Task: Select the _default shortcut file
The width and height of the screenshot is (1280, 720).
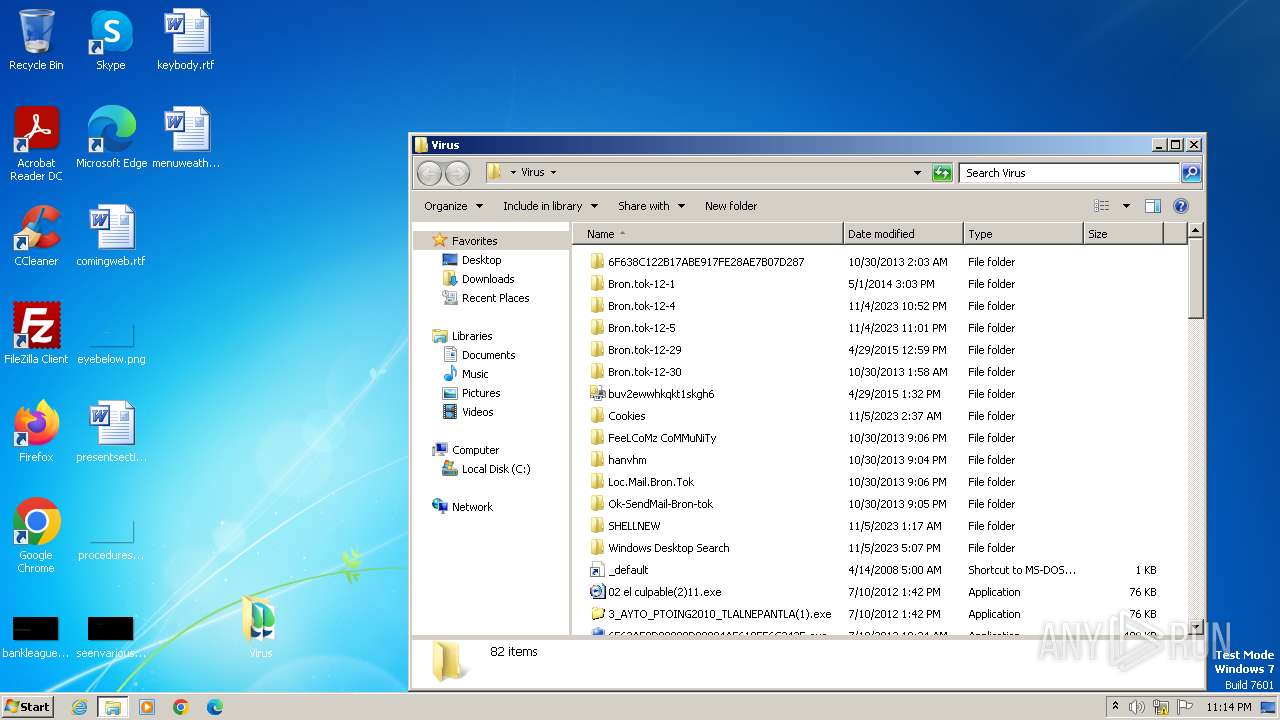Action: [x=628, y=570]
